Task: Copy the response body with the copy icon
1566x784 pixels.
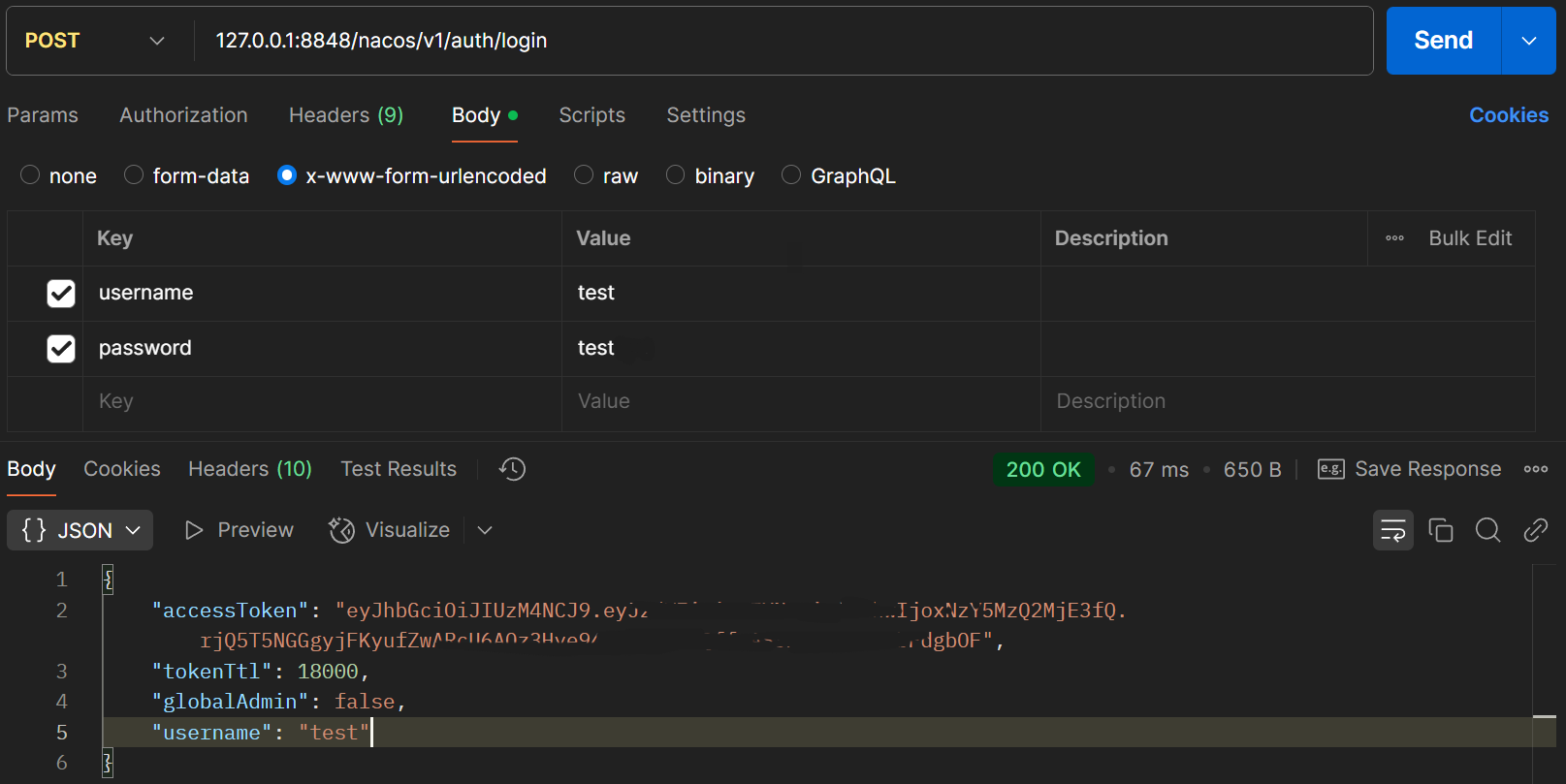Action: click(x=1441, y=530)
